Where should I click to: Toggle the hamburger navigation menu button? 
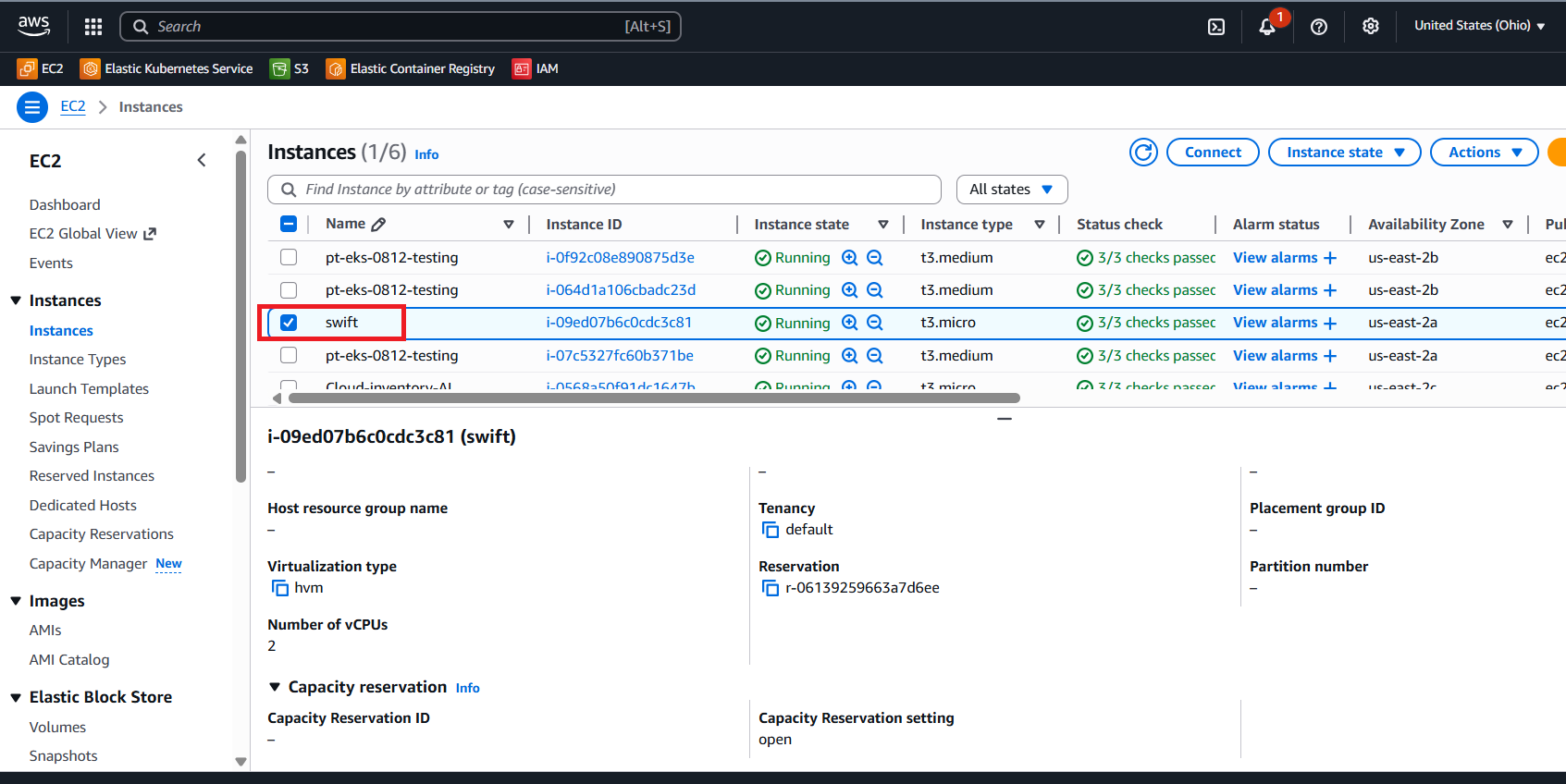(32, 107)
